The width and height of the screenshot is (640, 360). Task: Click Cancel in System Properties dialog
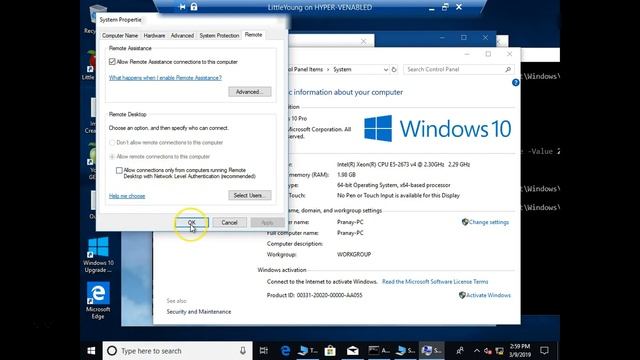click(x=229, y=222)
